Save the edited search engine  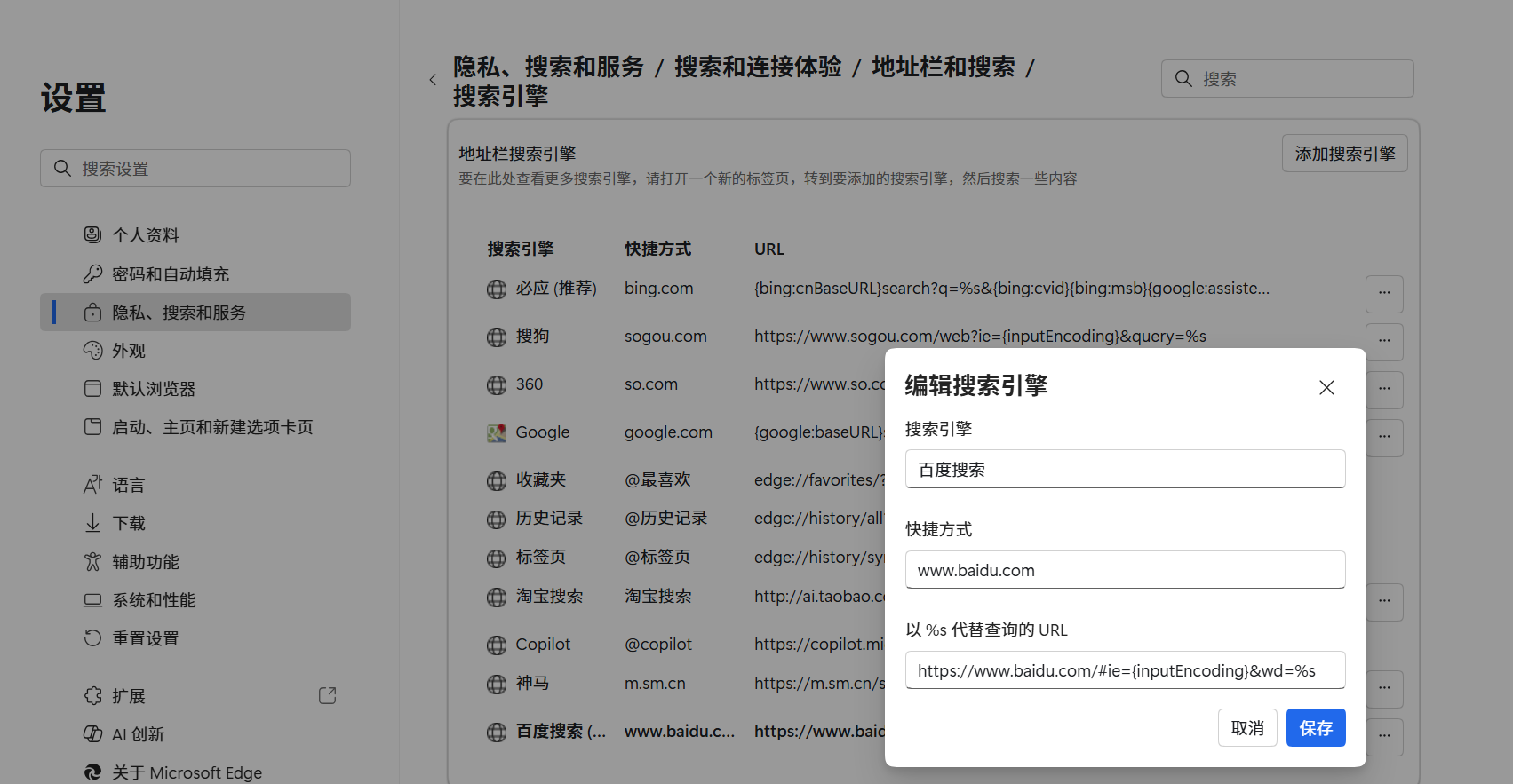pos(1315,728)
